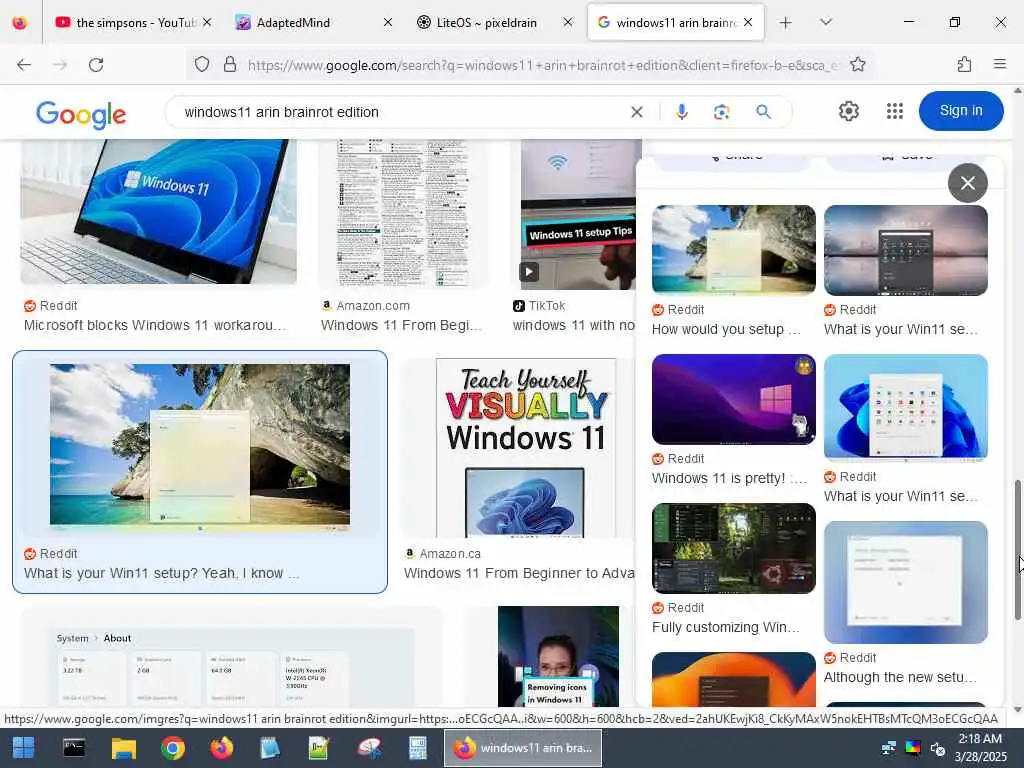Screen dimensions: 1024x768
Task: Submit search with the magnifier icon
Action: (763, 112)
